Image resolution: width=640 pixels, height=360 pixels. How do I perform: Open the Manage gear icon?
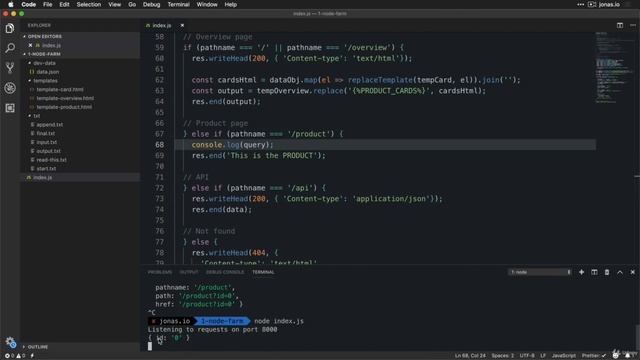click(x=10, y=341)
